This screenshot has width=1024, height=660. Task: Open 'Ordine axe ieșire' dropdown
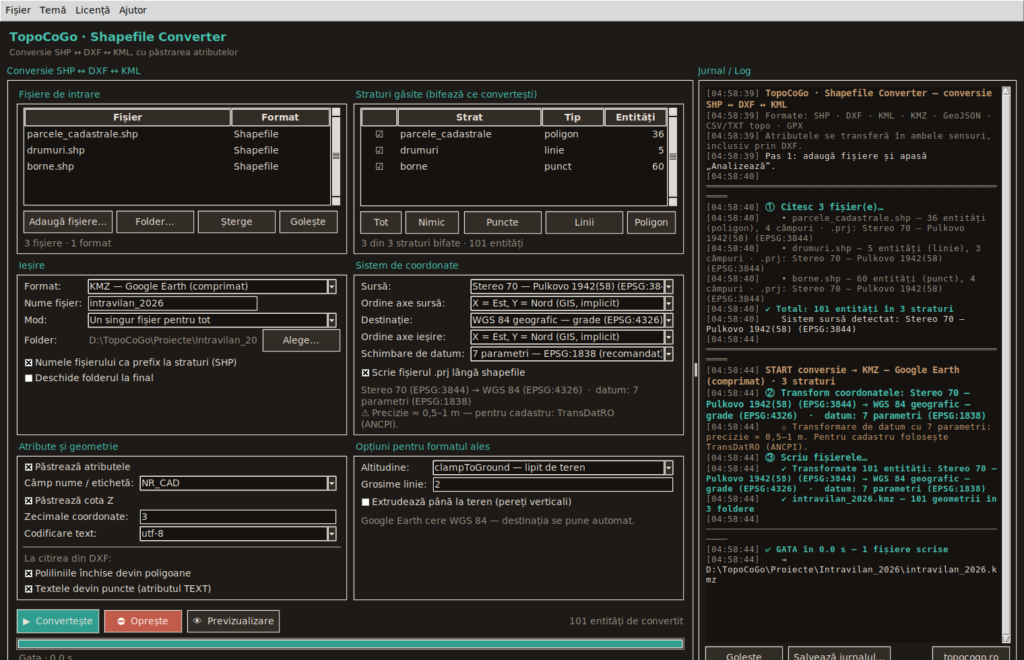click(x=571, y=337)
